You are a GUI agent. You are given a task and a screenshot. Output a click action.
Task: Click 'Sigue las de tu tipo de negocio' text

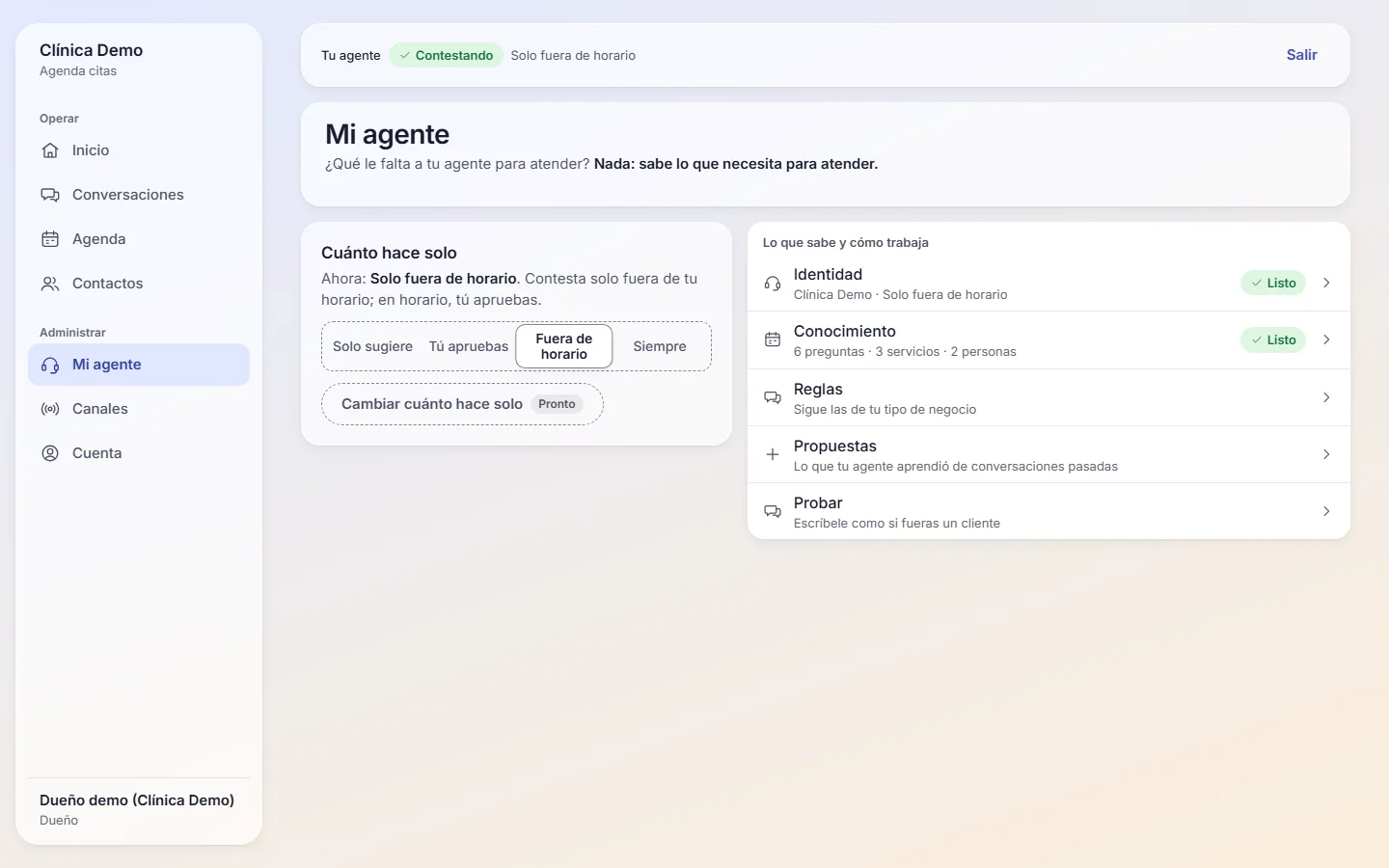pyautogui.click(x=885, y=410)
